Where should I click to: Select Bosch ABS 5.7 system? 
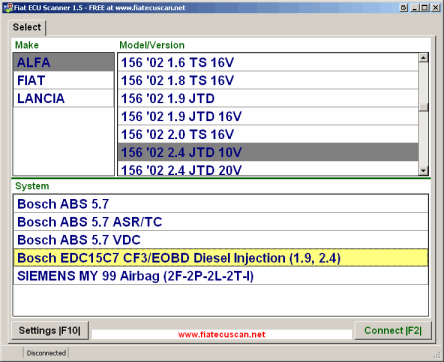221,204
